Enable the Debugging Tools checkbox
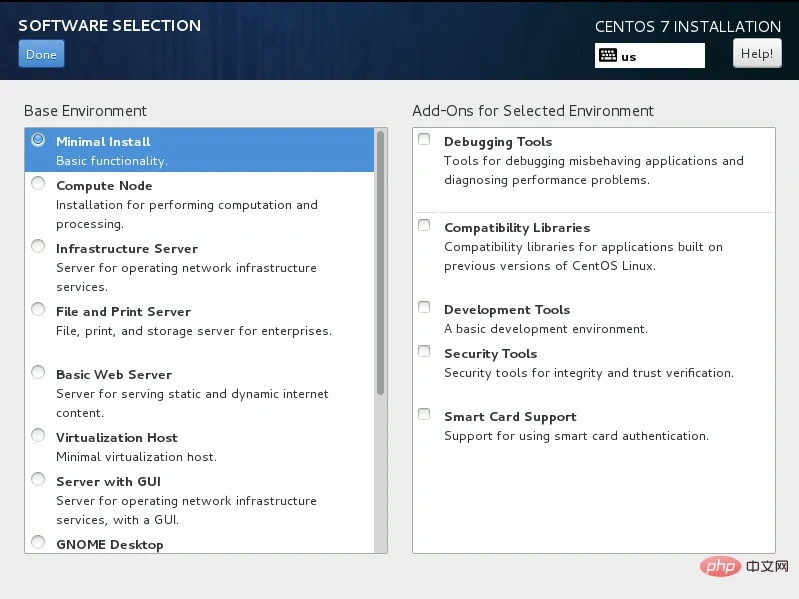Viewport: 799px width, 599px height. point(424,139)
